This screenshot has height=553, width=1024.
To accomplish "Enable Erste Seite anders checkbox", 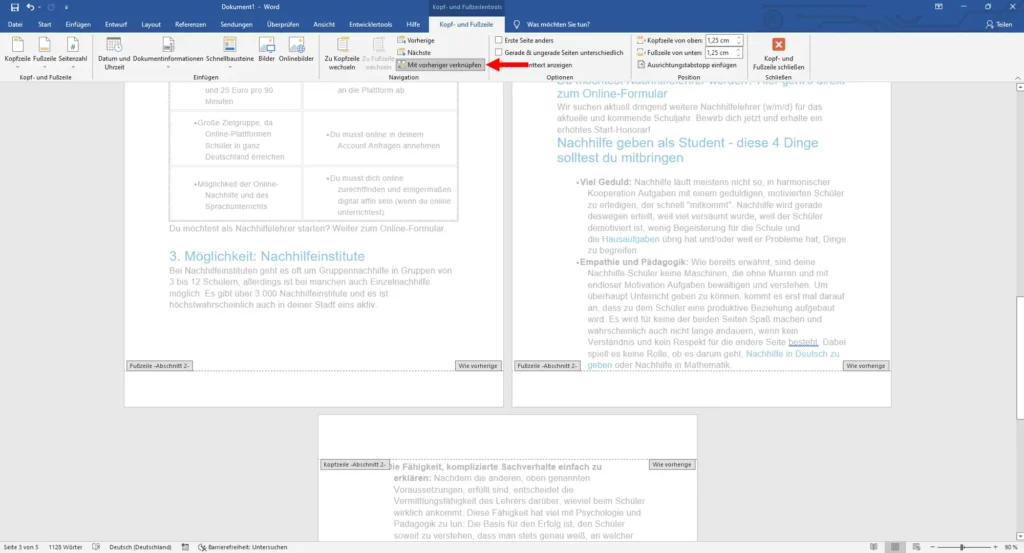I will coord(498,40).
